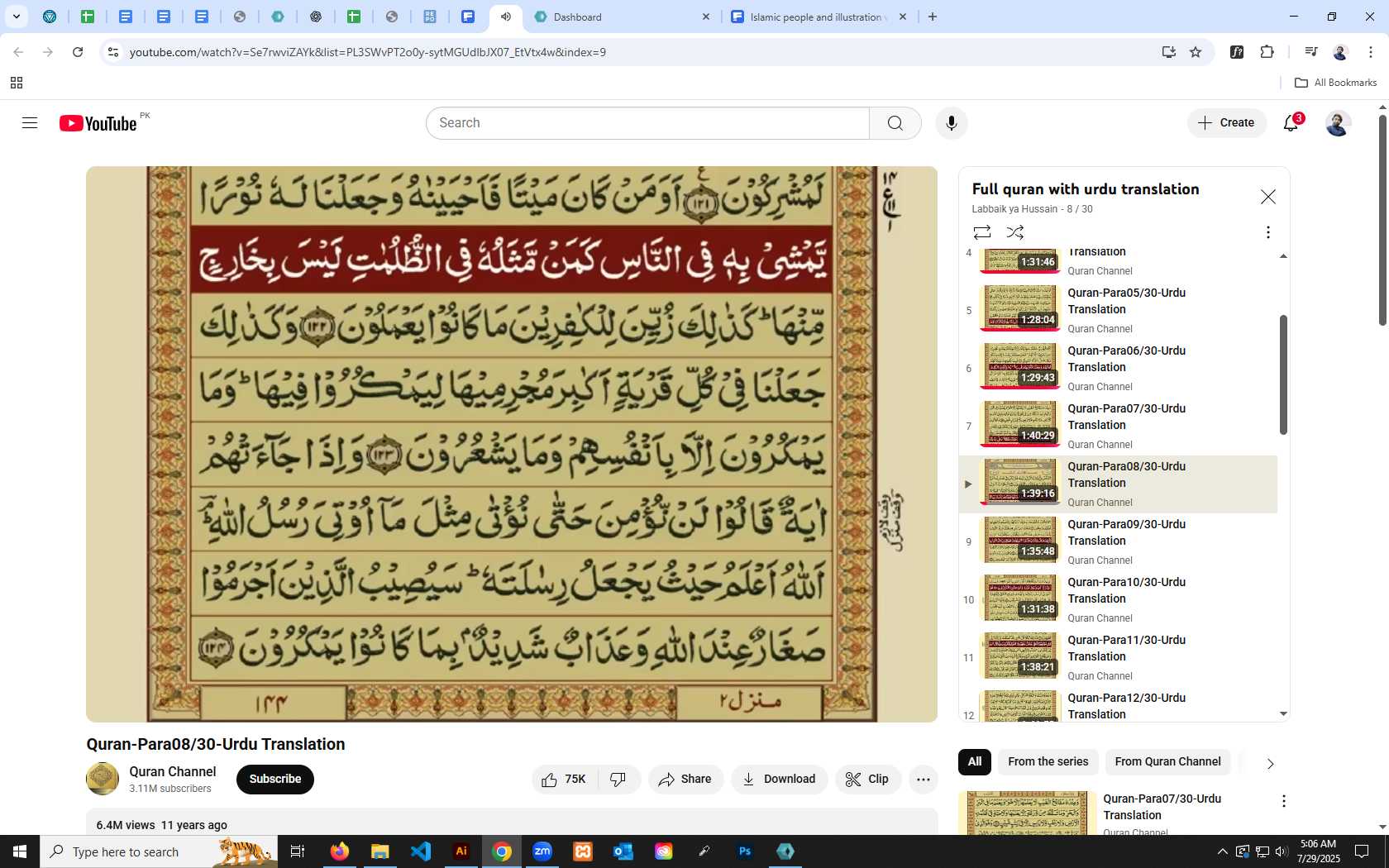Switch to Islamic people and illustration tab

[819, 17]
